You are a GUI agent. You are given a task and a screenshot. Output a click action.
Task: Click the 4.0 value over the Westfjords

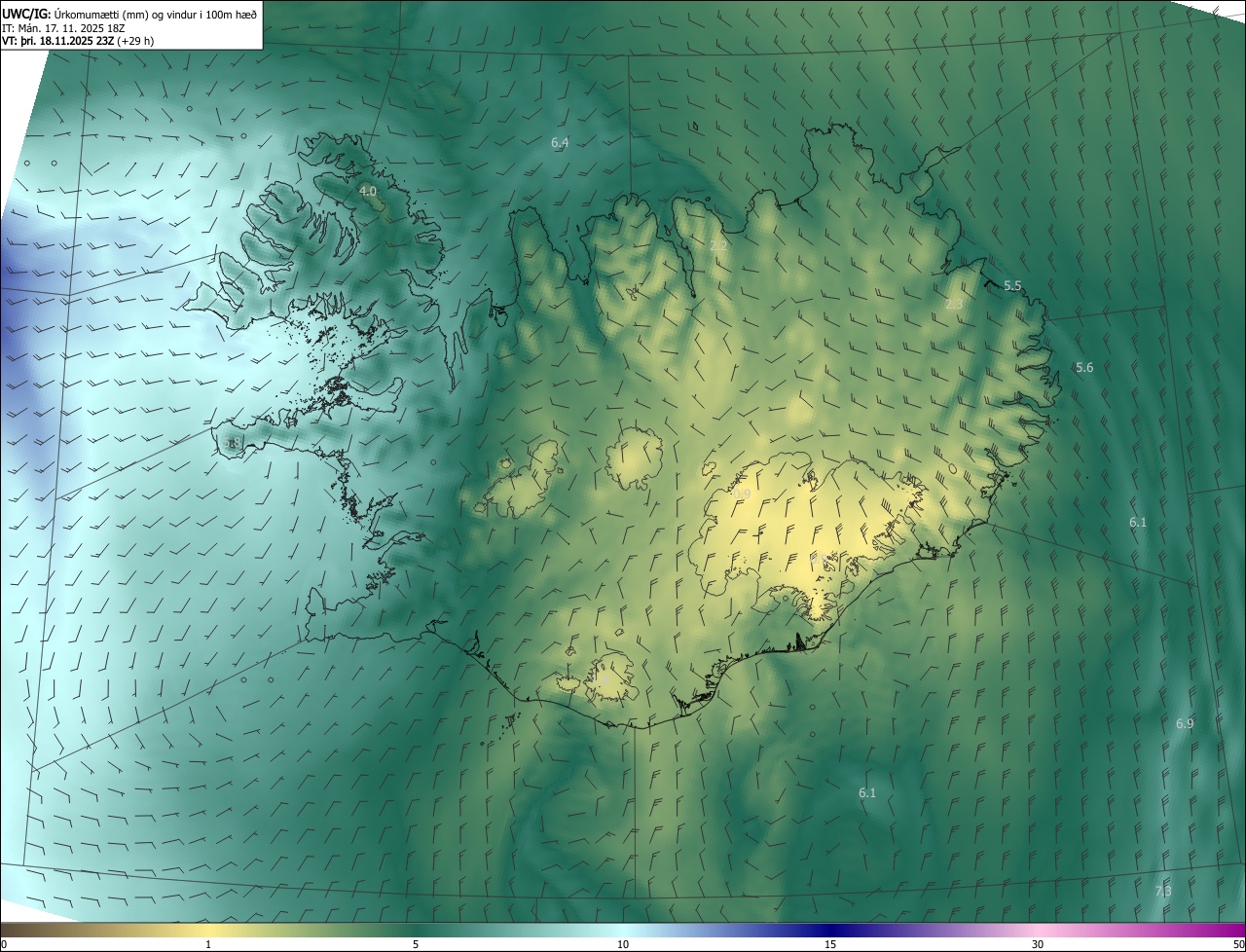368,192
